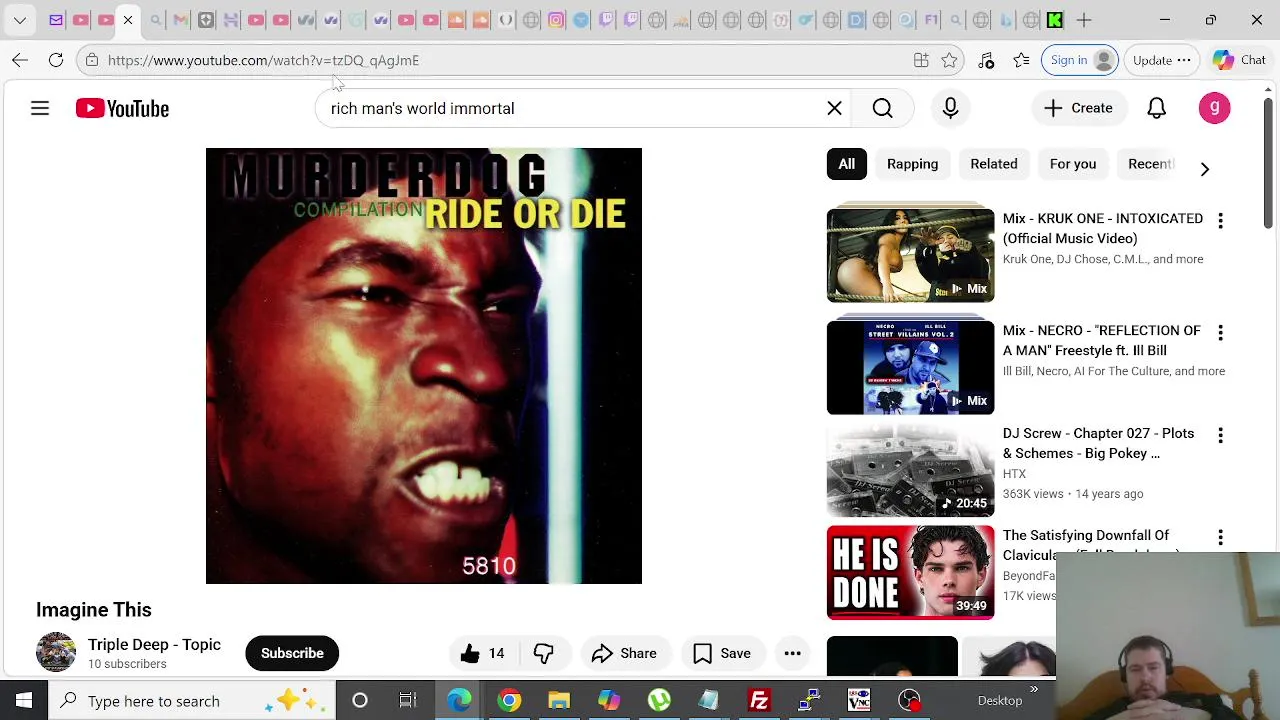Open the Create menu
The width and height of the screenshot is (1280, 720).
pos(1078,108)
